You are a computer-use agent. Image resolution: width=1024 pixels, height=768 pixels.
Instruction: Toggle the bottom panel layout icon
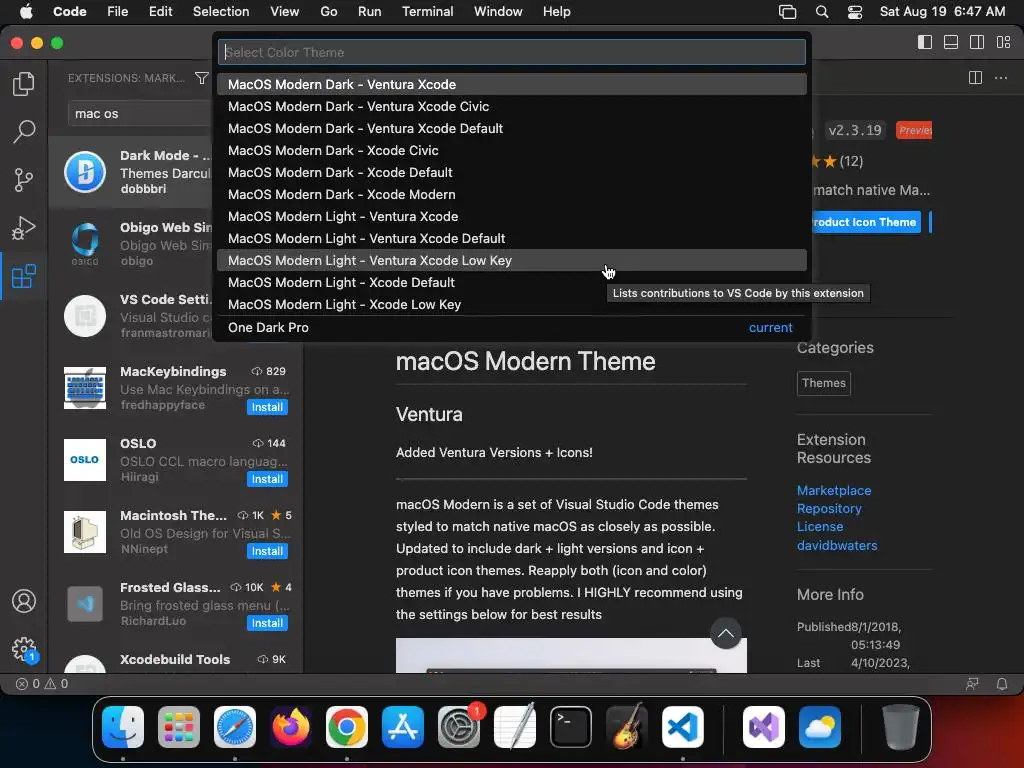tap(951, 42)
